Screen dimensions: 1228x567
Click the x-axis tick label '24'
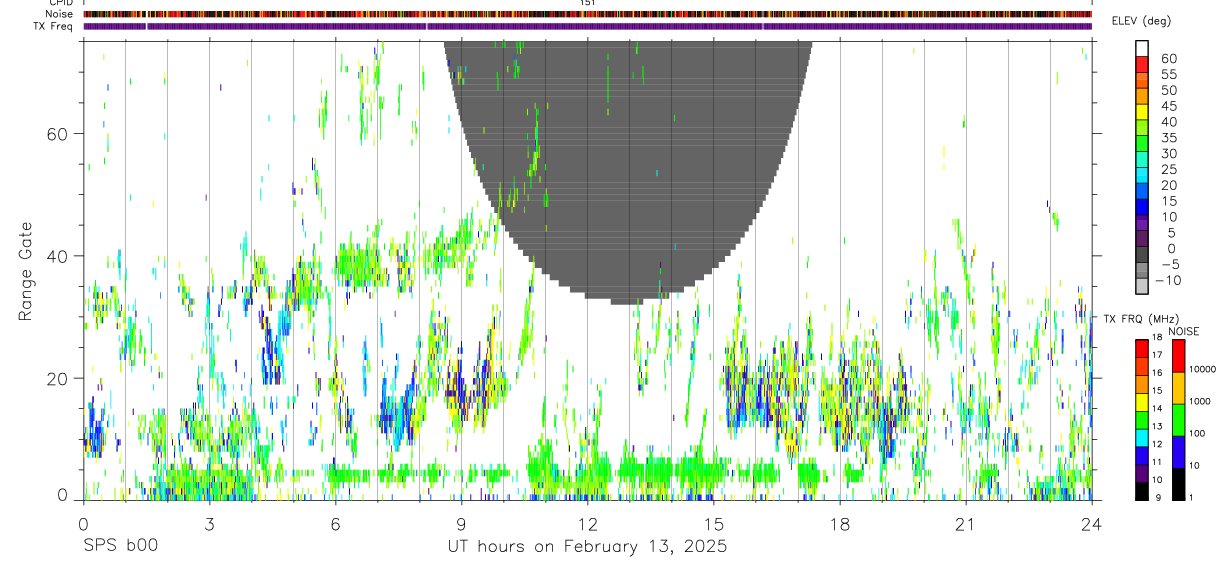point(1091,523)
